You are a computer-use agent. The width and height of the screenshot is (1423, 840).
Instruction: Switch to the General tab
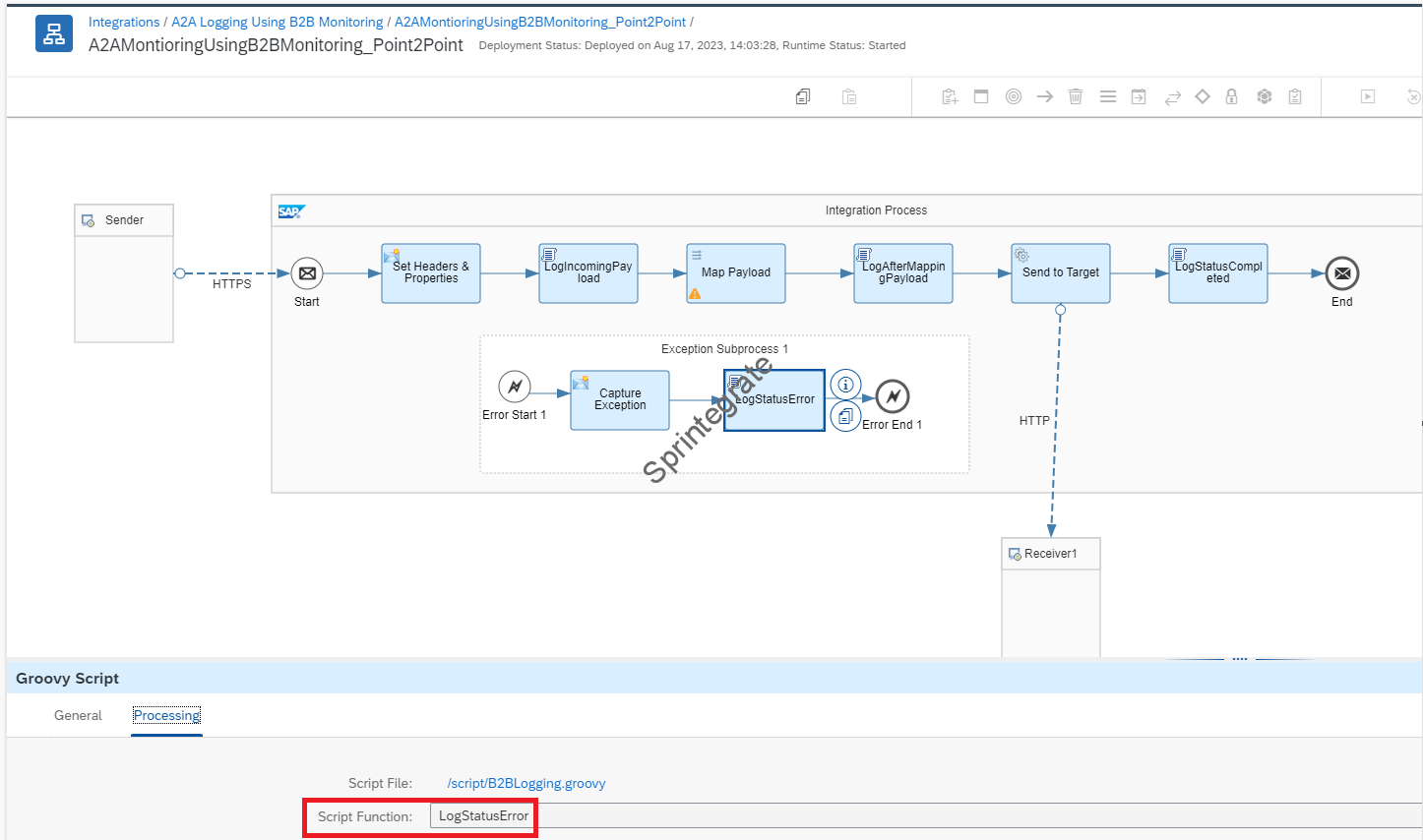pos(78,715)
